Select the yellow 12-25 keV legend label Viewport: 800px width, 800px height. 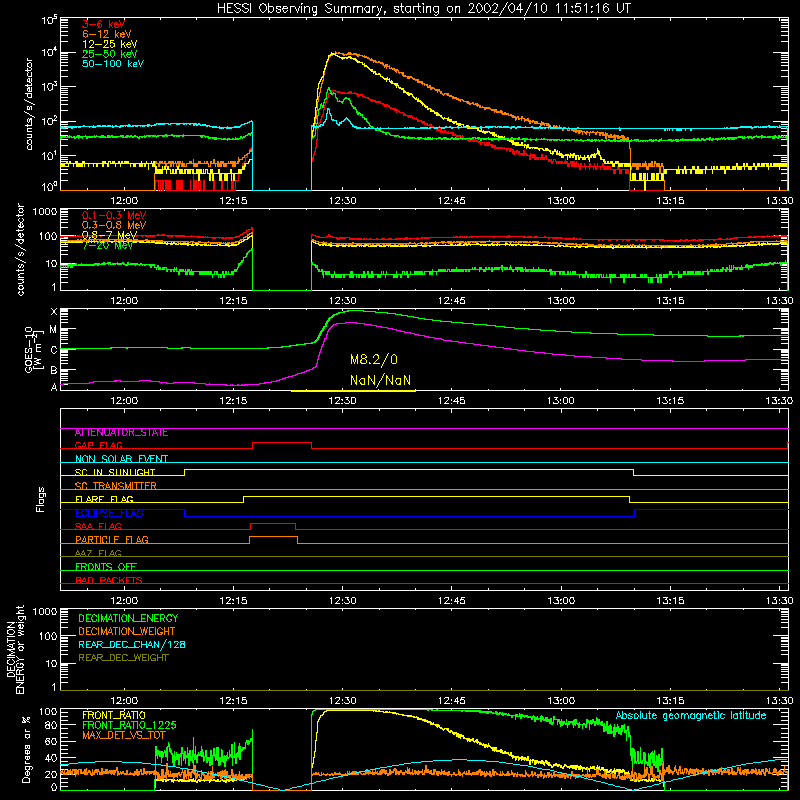click(x=109, y=44)
